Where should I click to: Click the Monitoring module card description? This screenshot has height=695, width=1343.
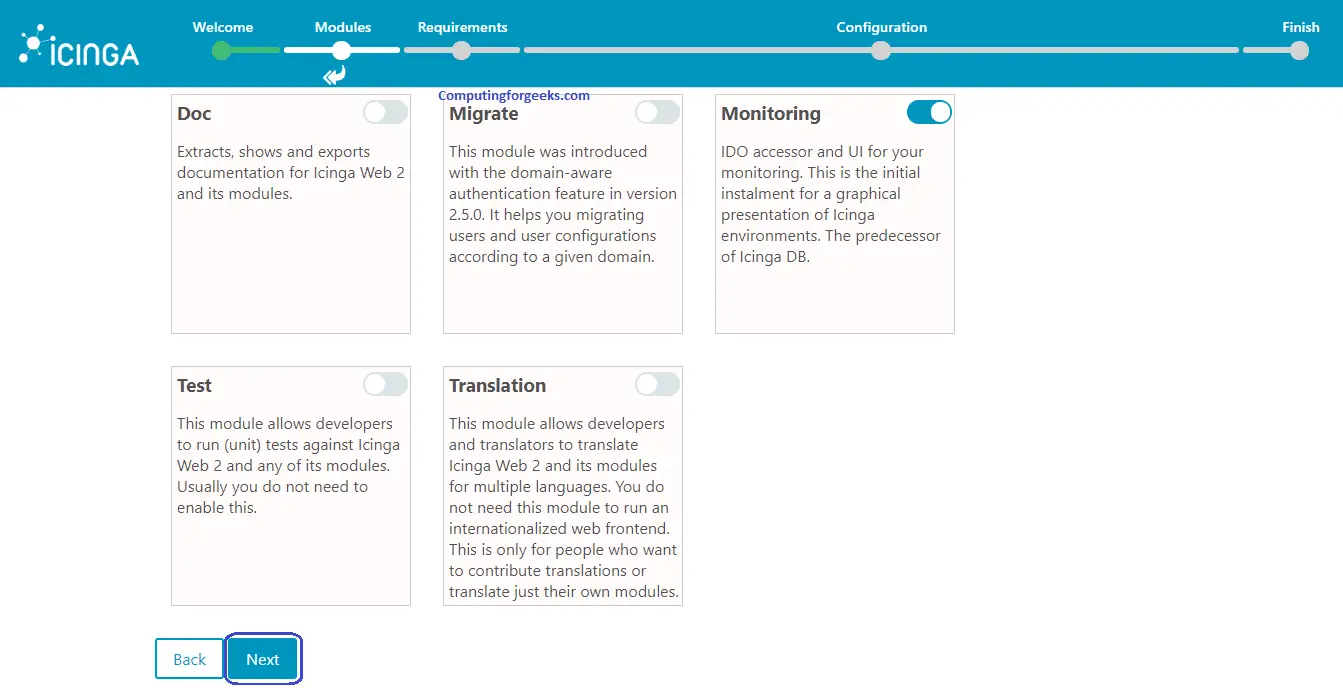click(x=831, y=204)
